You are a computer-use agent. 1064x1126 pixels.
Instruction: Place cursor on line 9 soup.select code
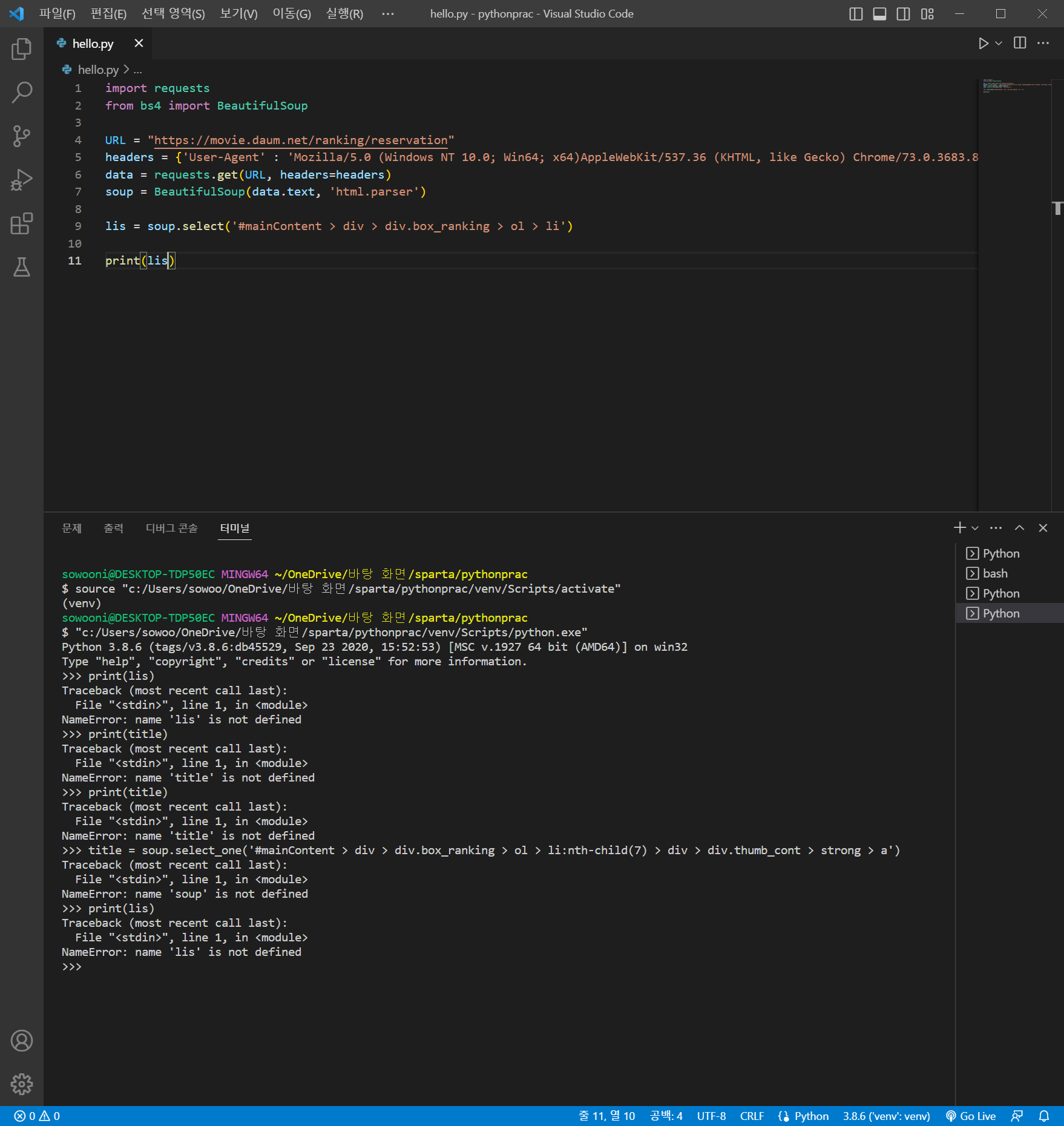339,226
